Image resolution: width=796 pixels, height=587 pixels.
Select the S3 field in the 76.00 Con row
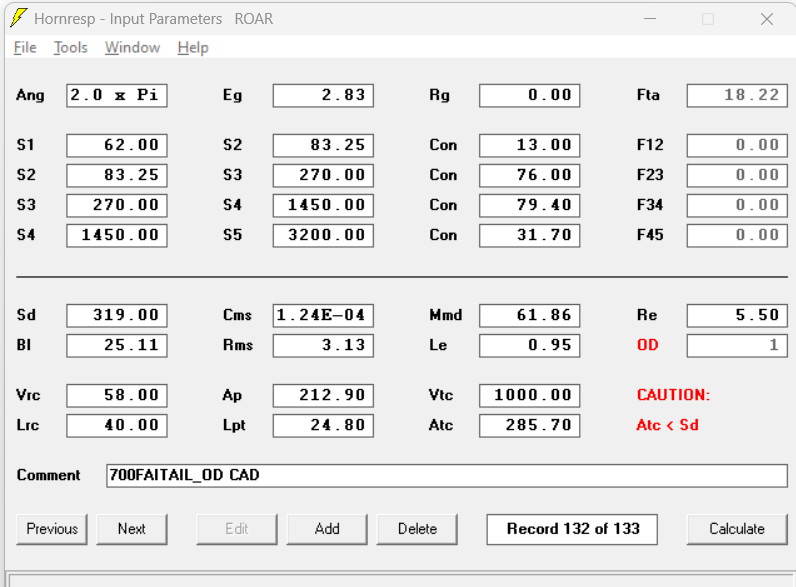[323, 175]
